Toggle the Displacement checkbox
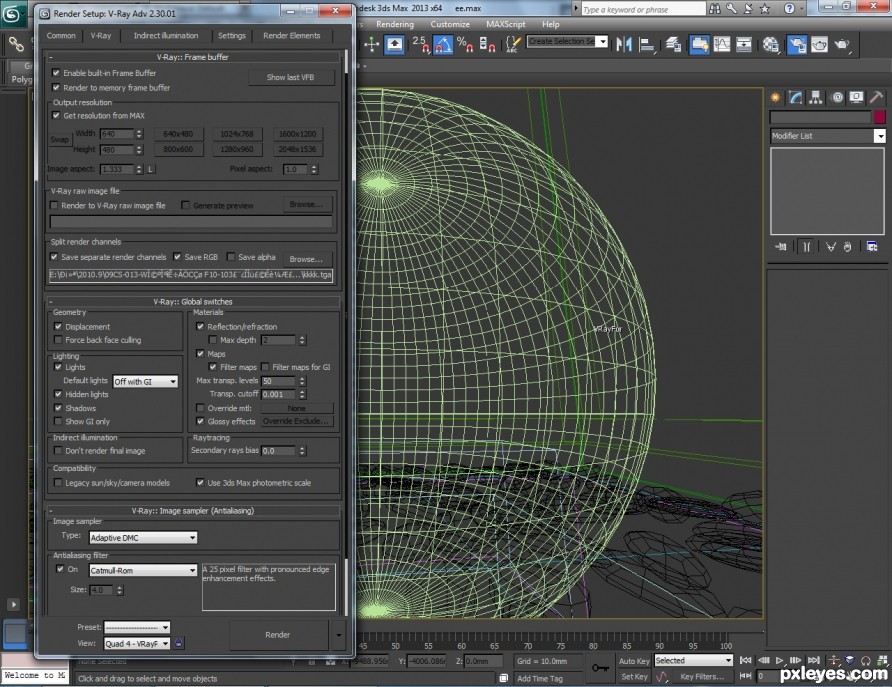892x687 pixels. pyautogui.click(x=58, y=326)
